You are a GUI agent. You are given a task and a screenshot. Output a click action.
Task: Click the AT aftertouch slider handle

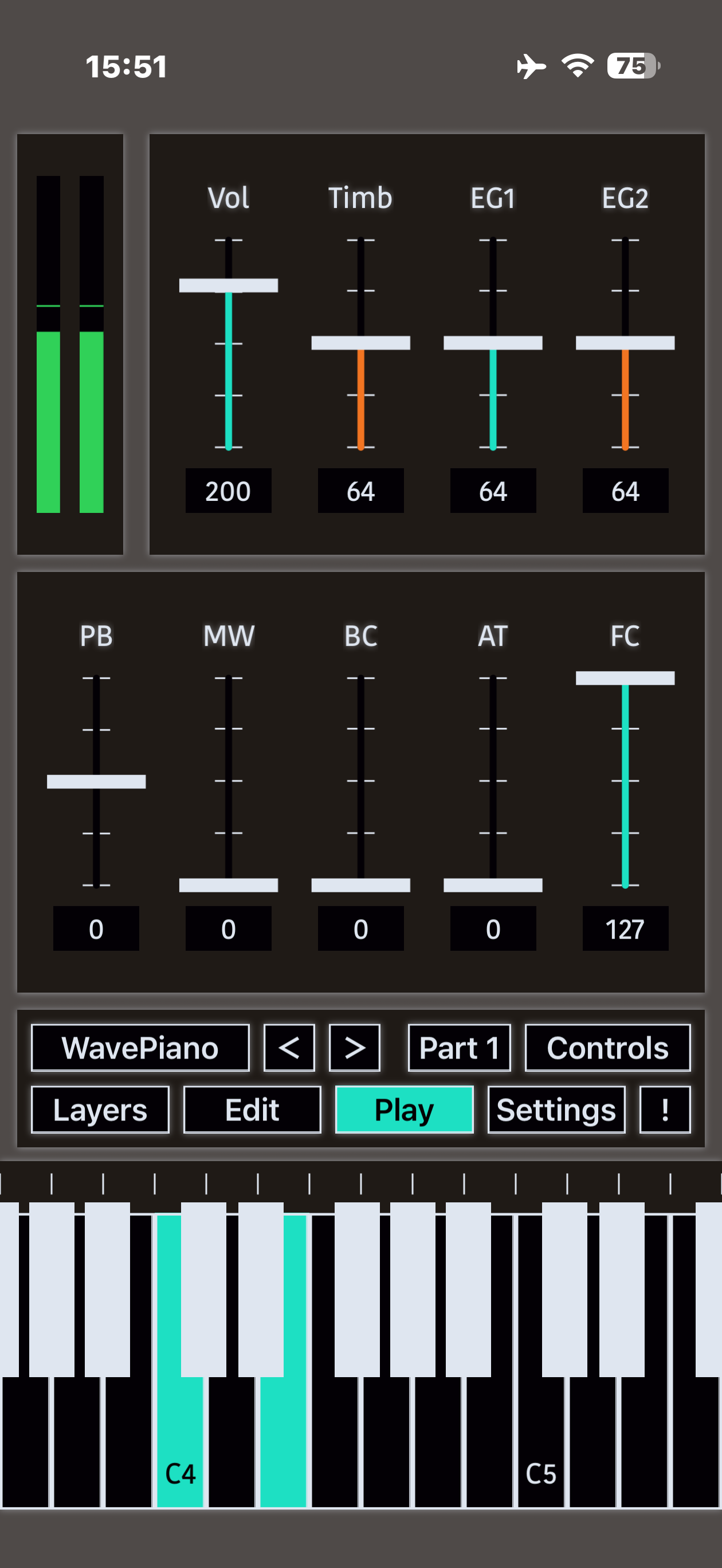pos(492,885)
